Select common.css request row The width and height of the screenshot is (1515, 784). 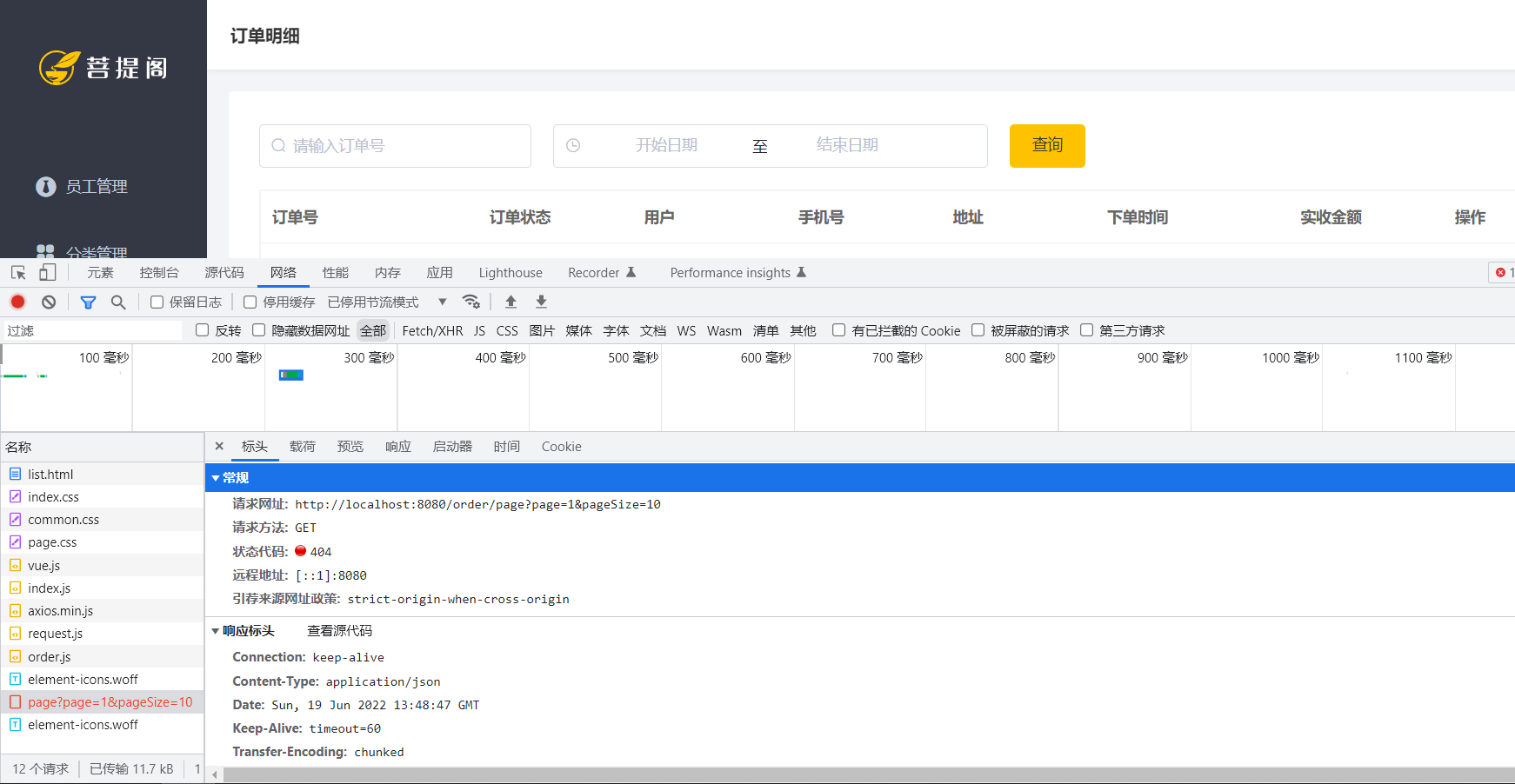102,519
